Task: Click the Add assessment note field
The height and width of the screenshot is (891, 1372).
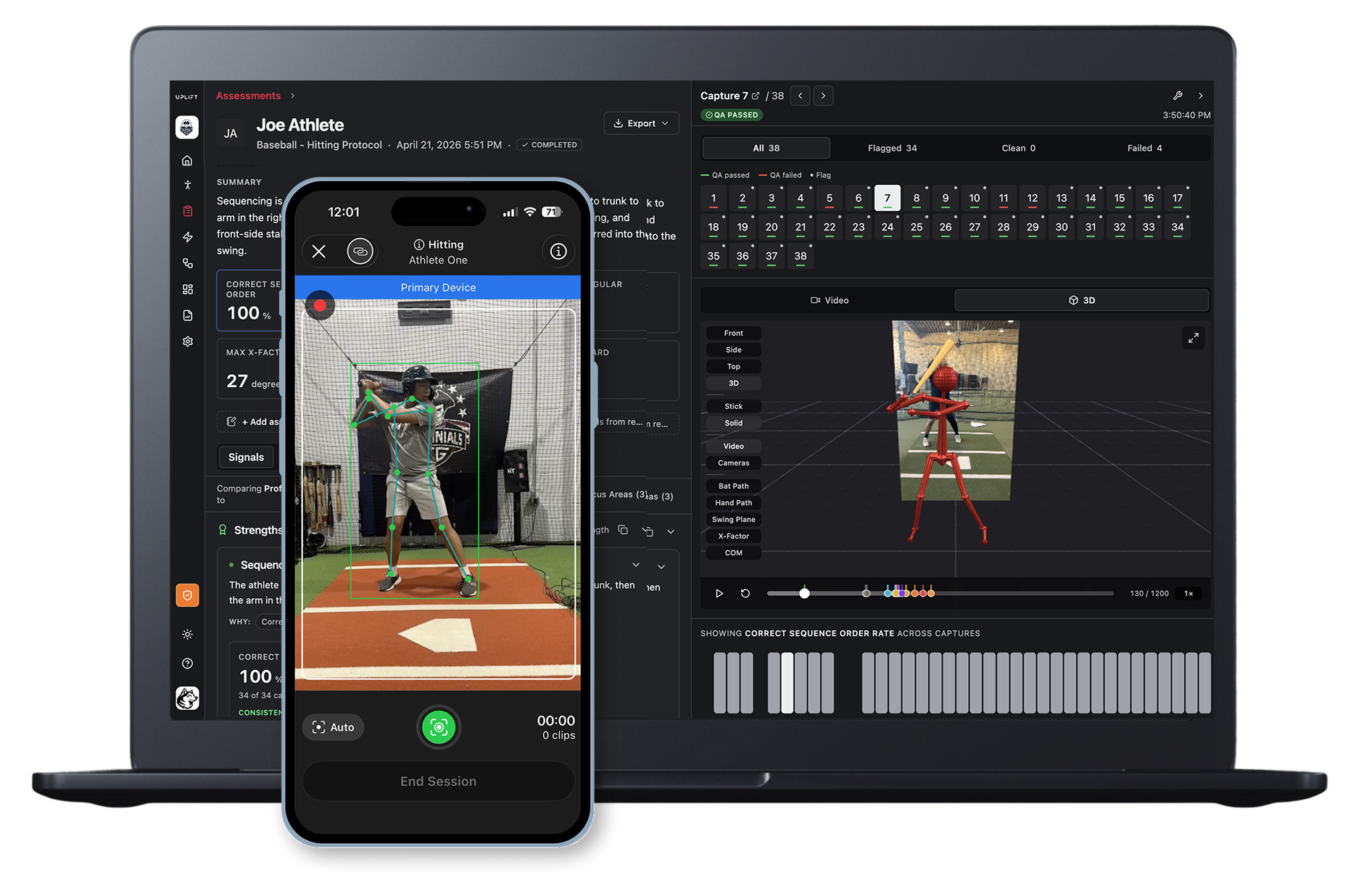Action: click(x=250, y=422)
